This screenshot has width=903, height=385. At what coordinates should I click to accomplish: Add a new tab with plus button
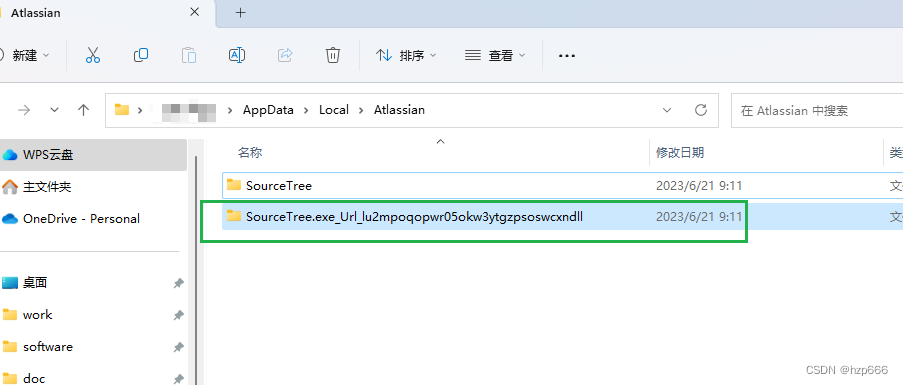click(241, 13)
